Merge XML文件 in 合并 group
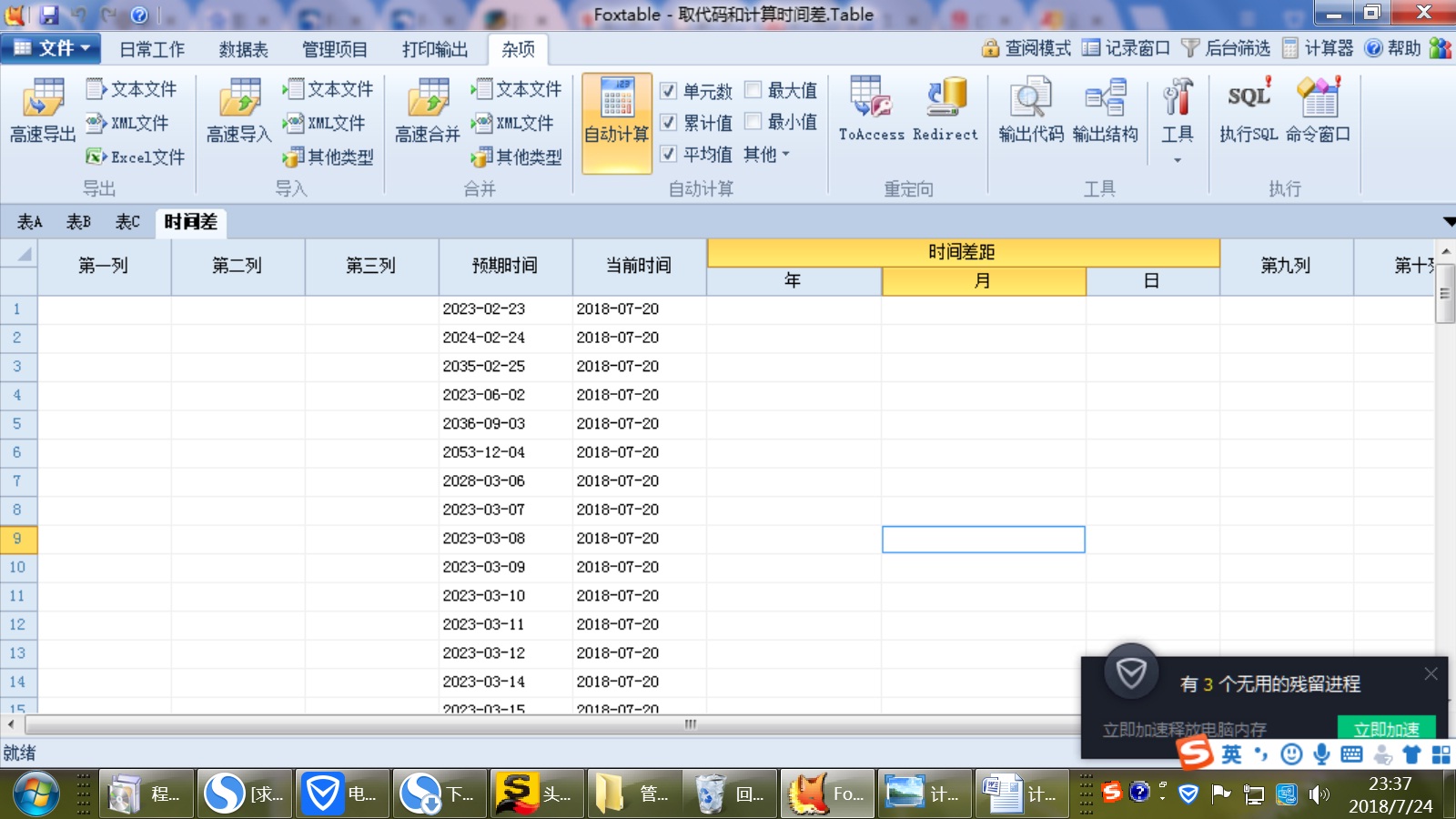Image resolution: width=1456 pixels, height=819 pixels. (x=512, y=123)
